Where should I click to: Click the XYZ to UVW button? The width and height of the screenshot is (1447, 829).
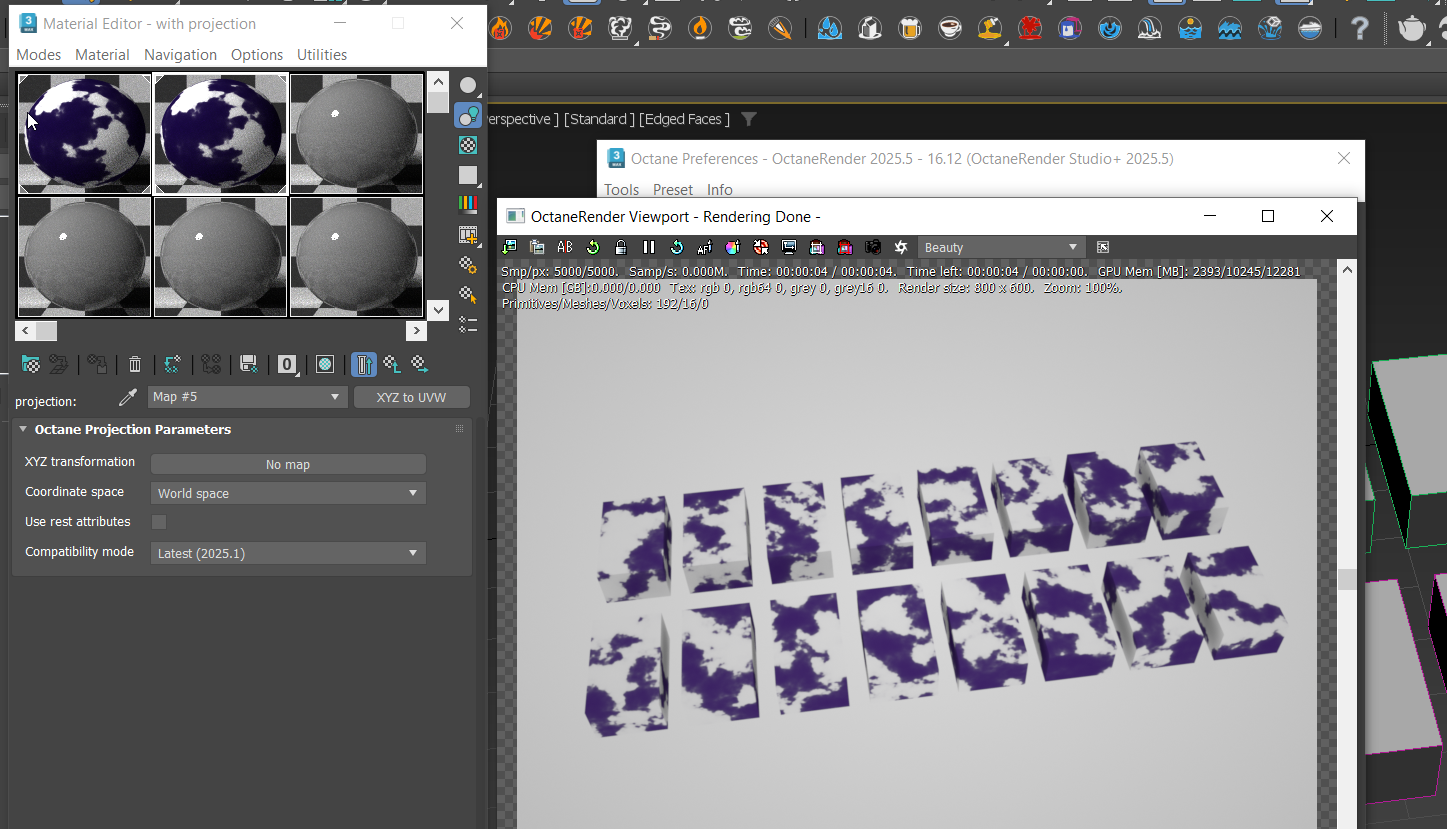pyautogui.click(x=411, y=397)
